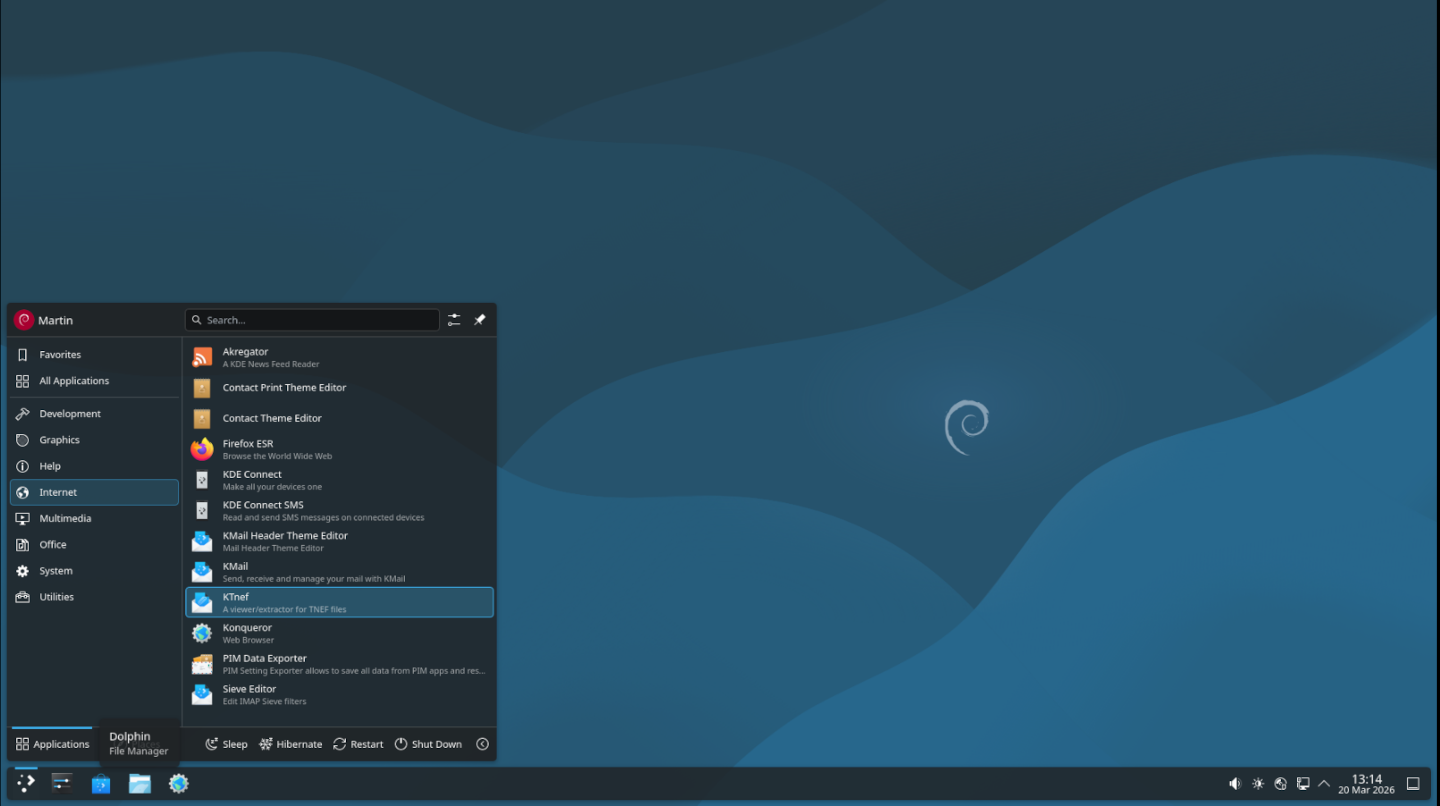Open Discover store from the taskbar

point(101,784)
